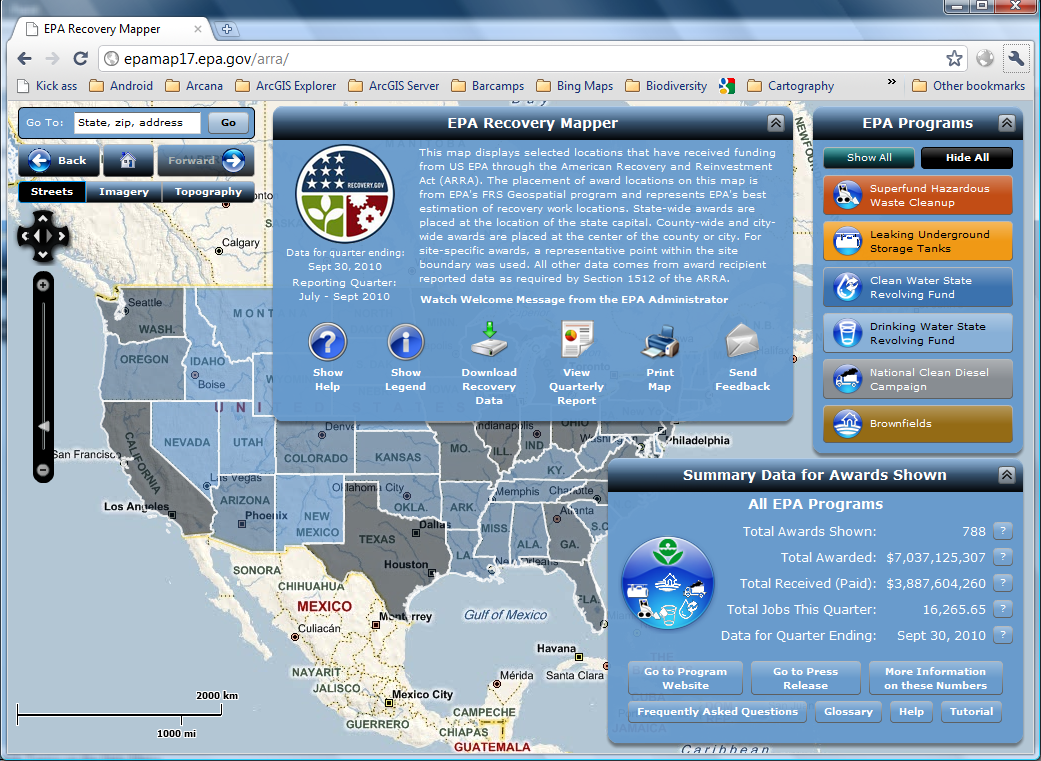Toggle the Brownfields program layer
This screenshot has height=761, width=1041.
click(x=916, y=424)
